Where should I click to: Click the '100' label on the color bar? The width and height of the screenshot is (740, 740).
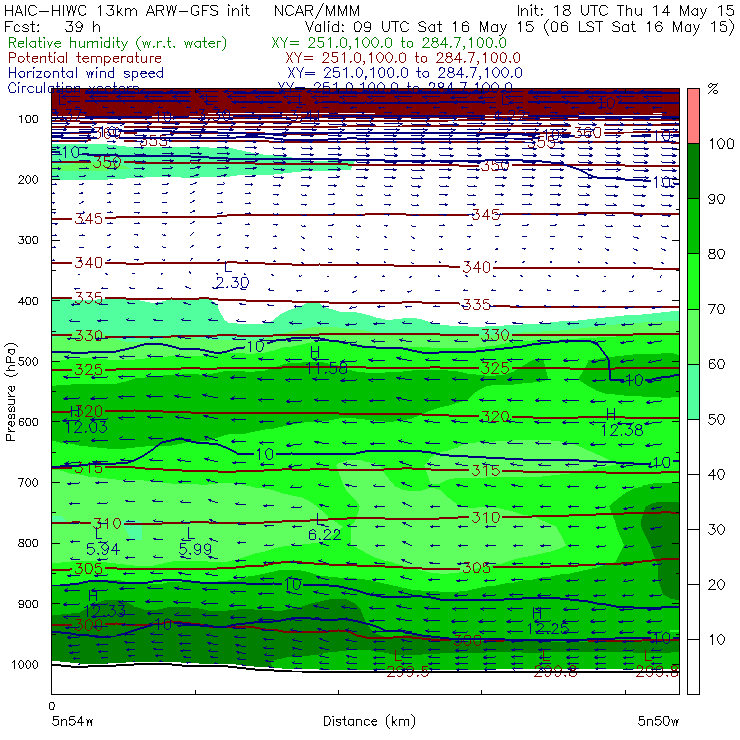coord(722,143)
